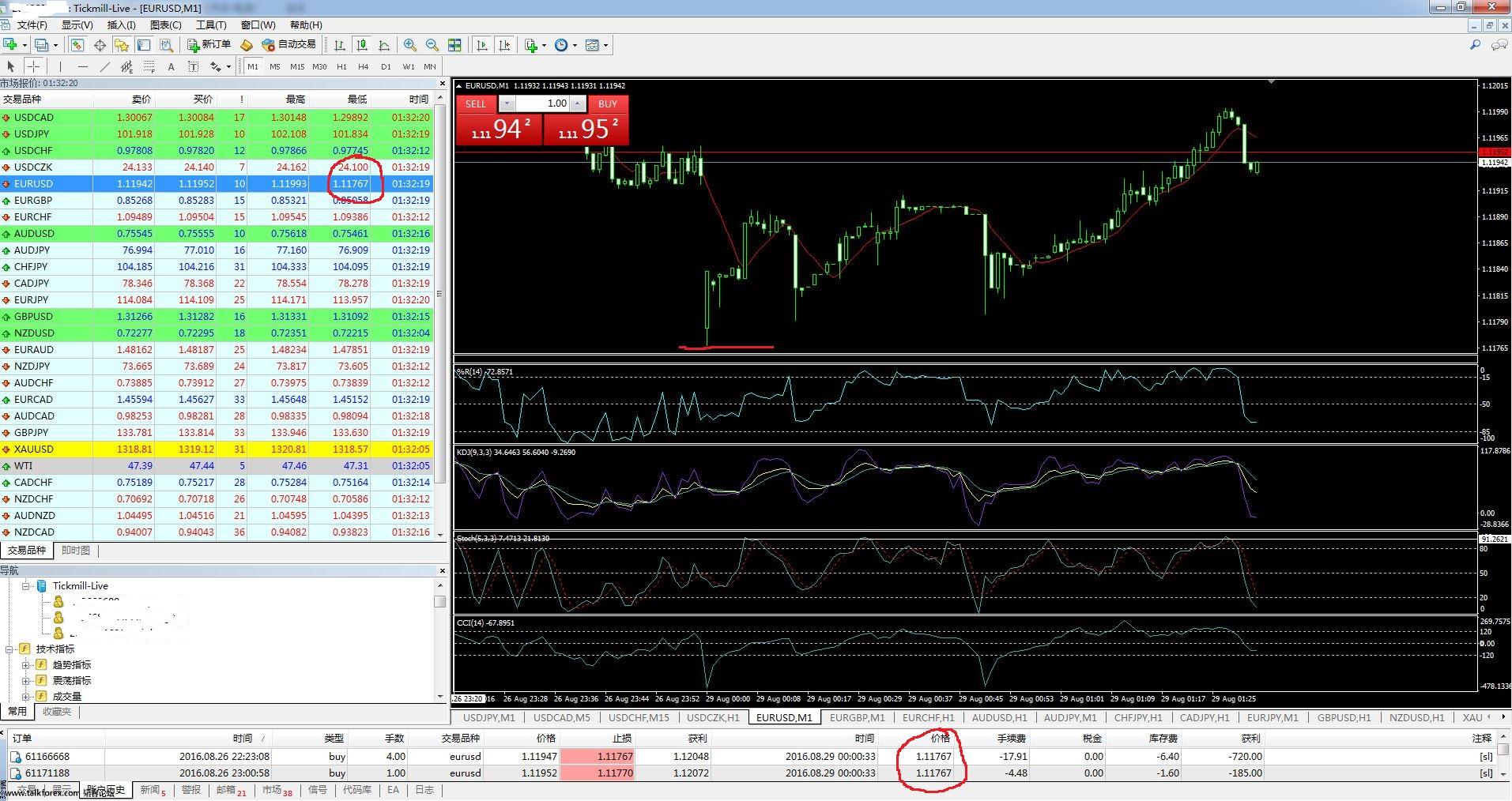Switch chart to line chart icon
The image size is (1512, 801).
click(x=384, y=45)
